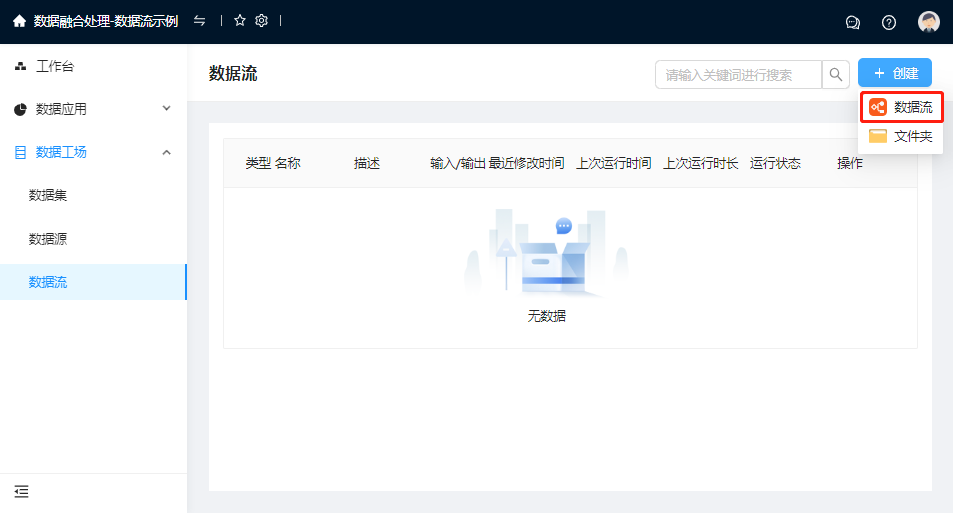Click the switch arrows icon beside title

click(200, 21)
